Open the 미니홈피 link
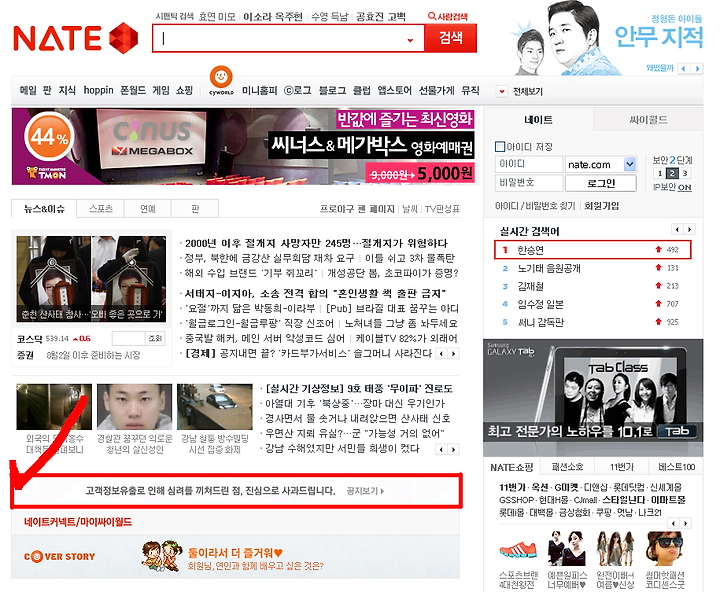 [259, 91]
